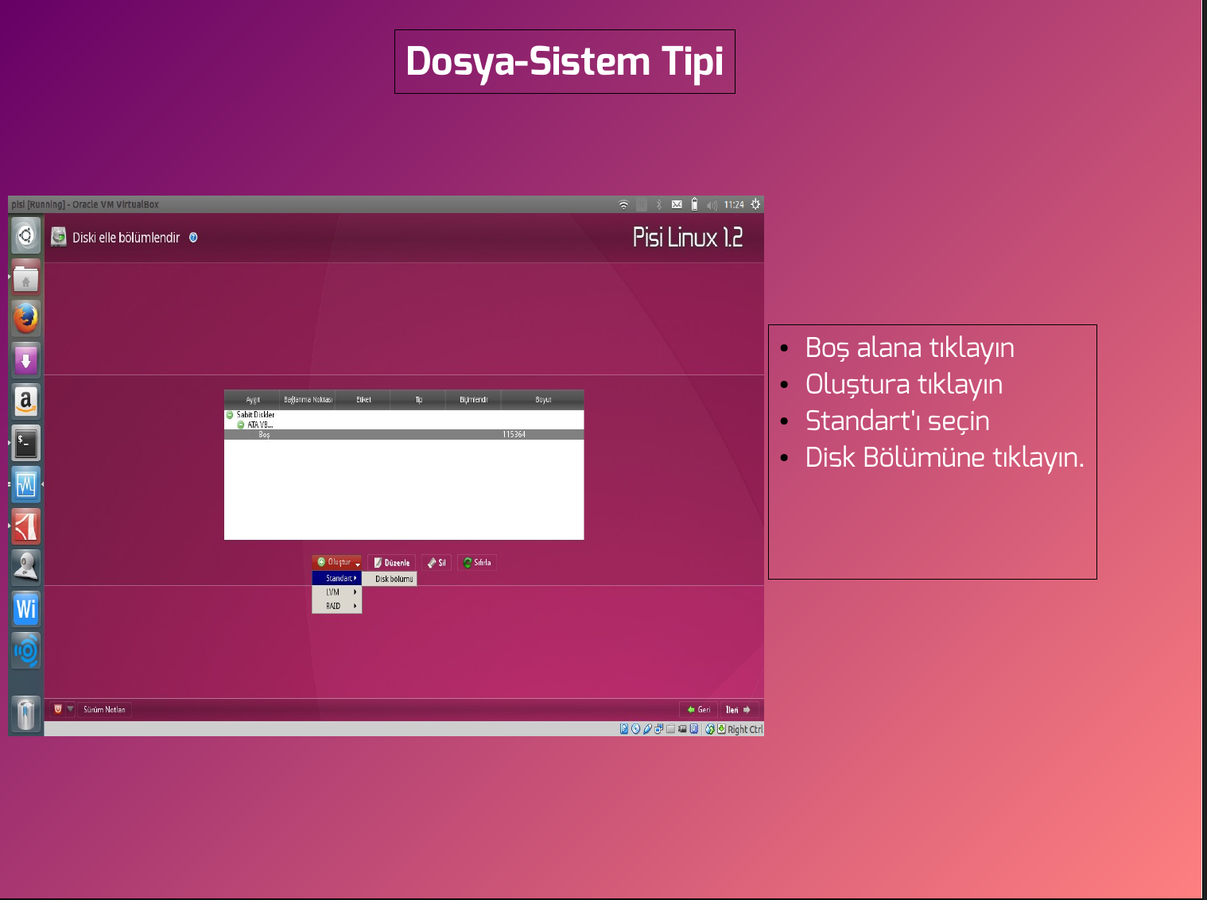Click the 'Tip' column header
1207x900 pixels.
[419, 399]
